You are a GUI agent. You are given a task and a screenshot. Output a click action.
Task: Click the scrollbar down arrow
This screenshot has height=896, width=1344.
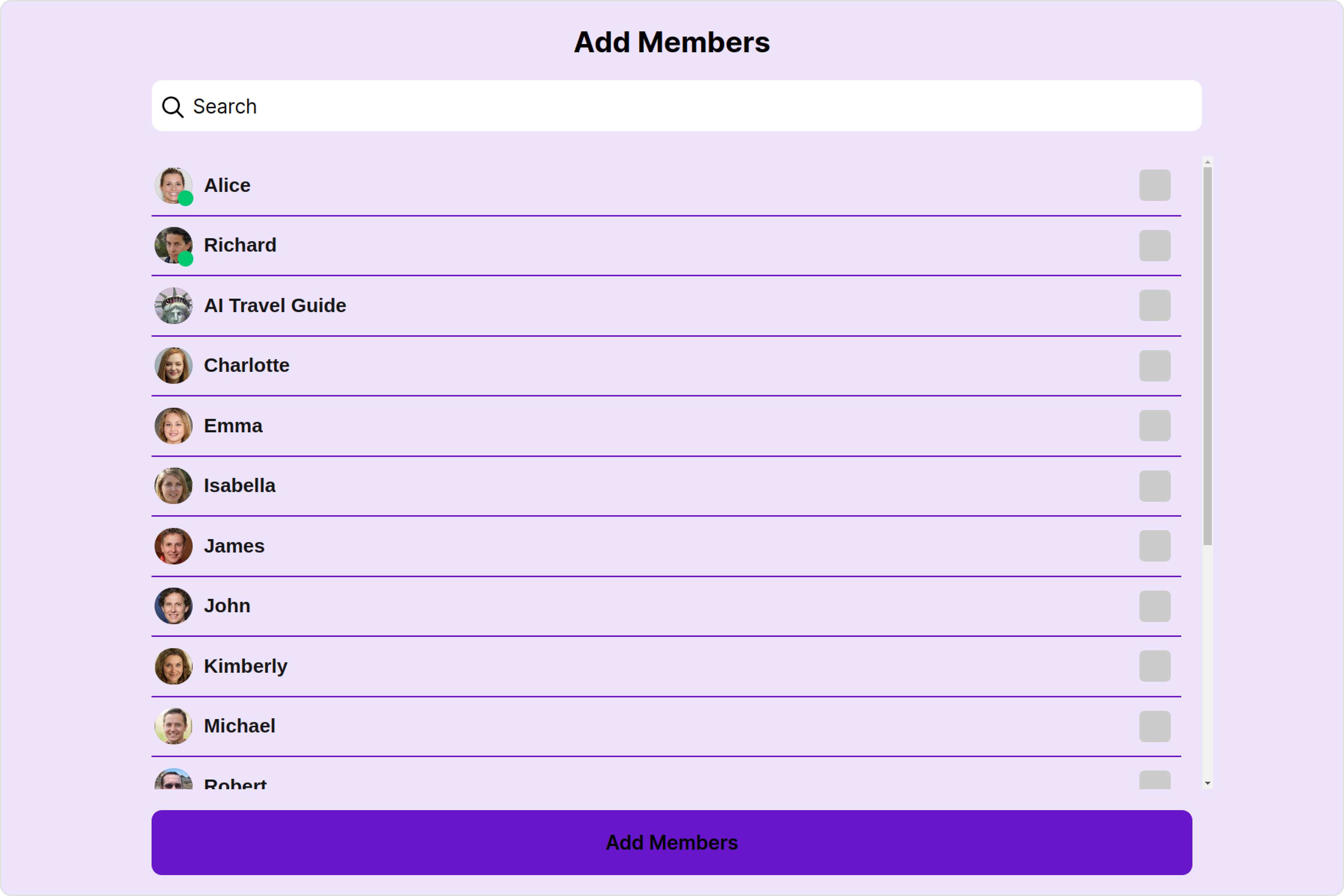(x=1207, y=783)
